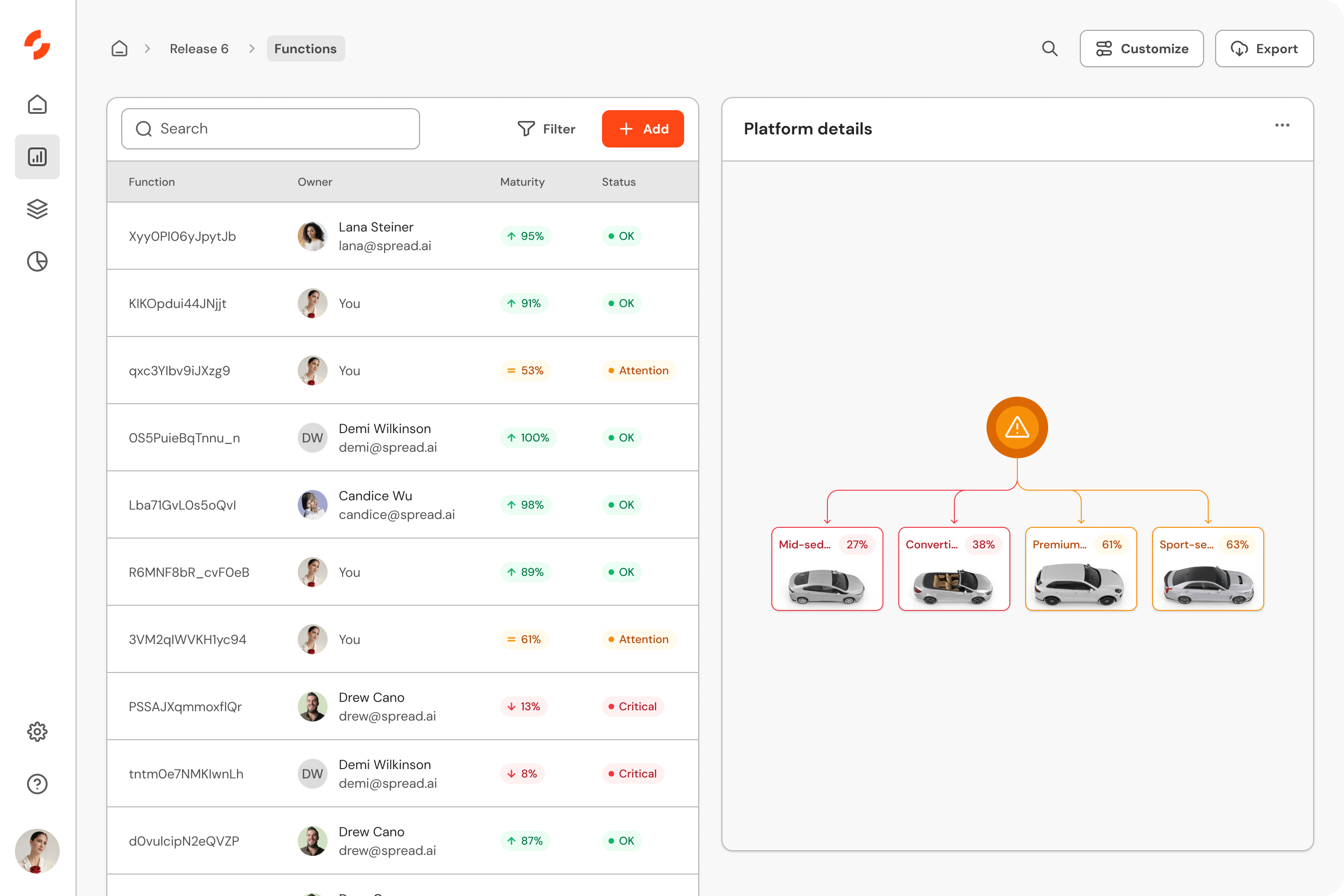Click the dashboard/analytics icon in sidebar
This screenshot has height=896, width=1344.
[37, 157]
